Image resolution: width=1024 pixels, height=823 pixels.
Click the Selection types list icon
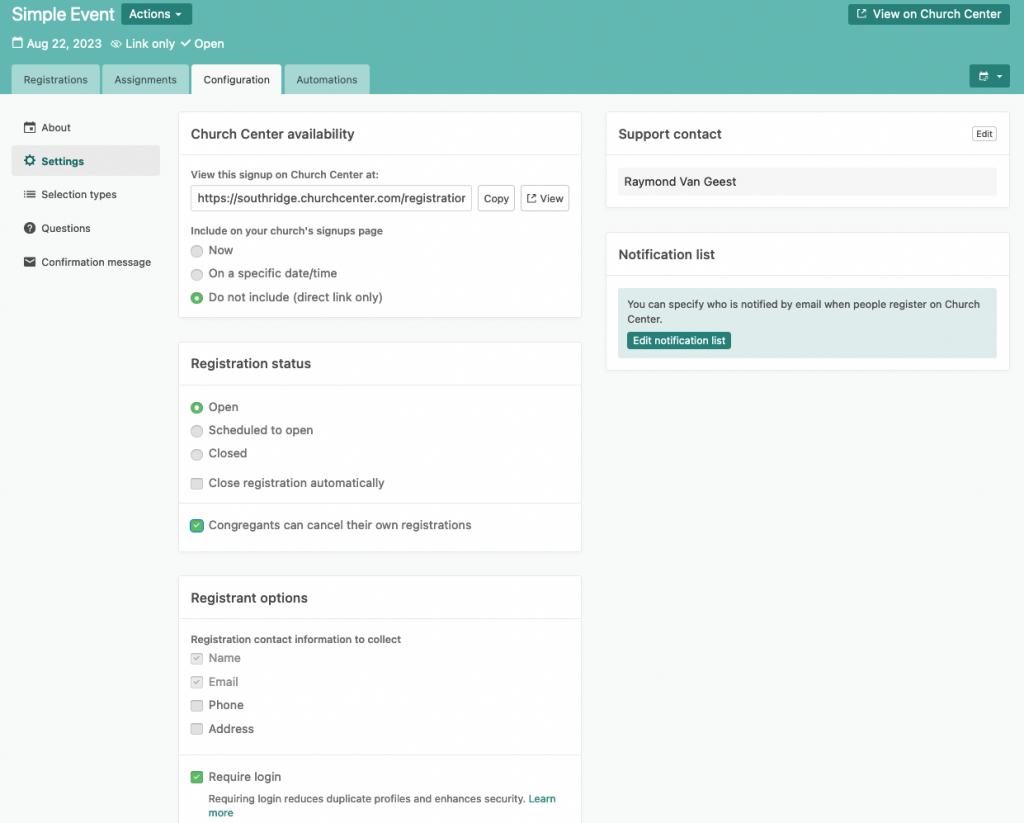[30, 195]
